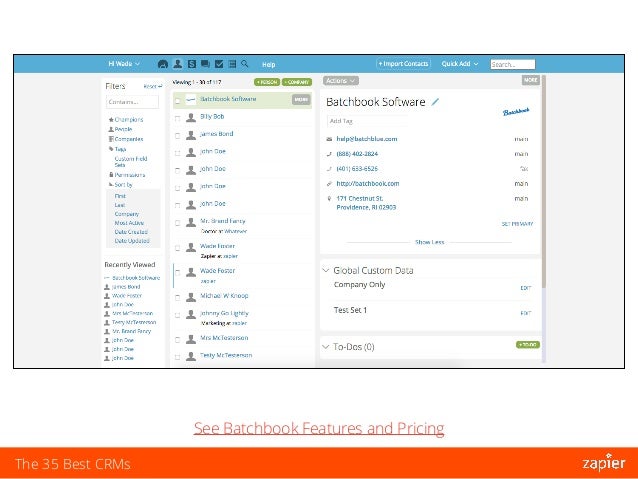This screenshot has height=479, width=638.
Task: Click the pencil edit icon beside Batchbook Software title
Action: coord(435,102)
